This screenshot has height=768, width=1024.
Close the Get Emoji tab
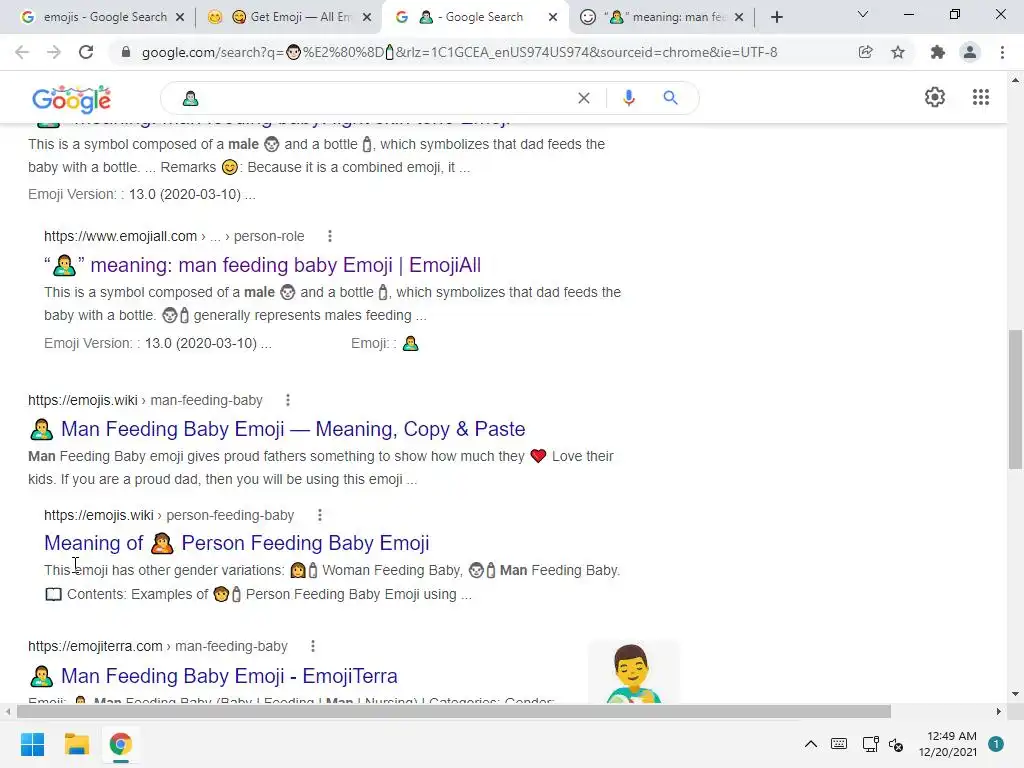367,17
